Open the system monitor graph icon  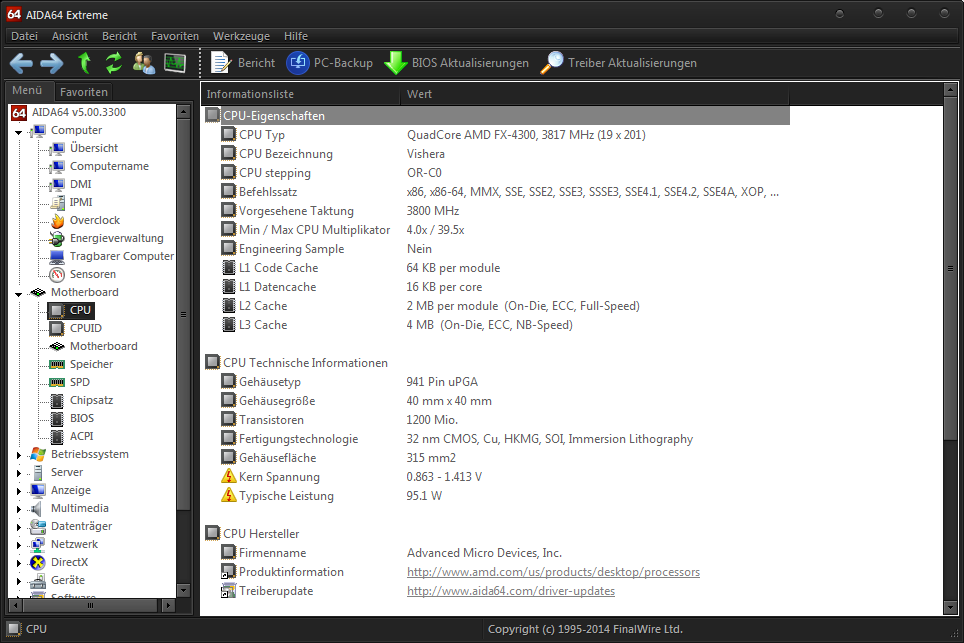[175, 63]
